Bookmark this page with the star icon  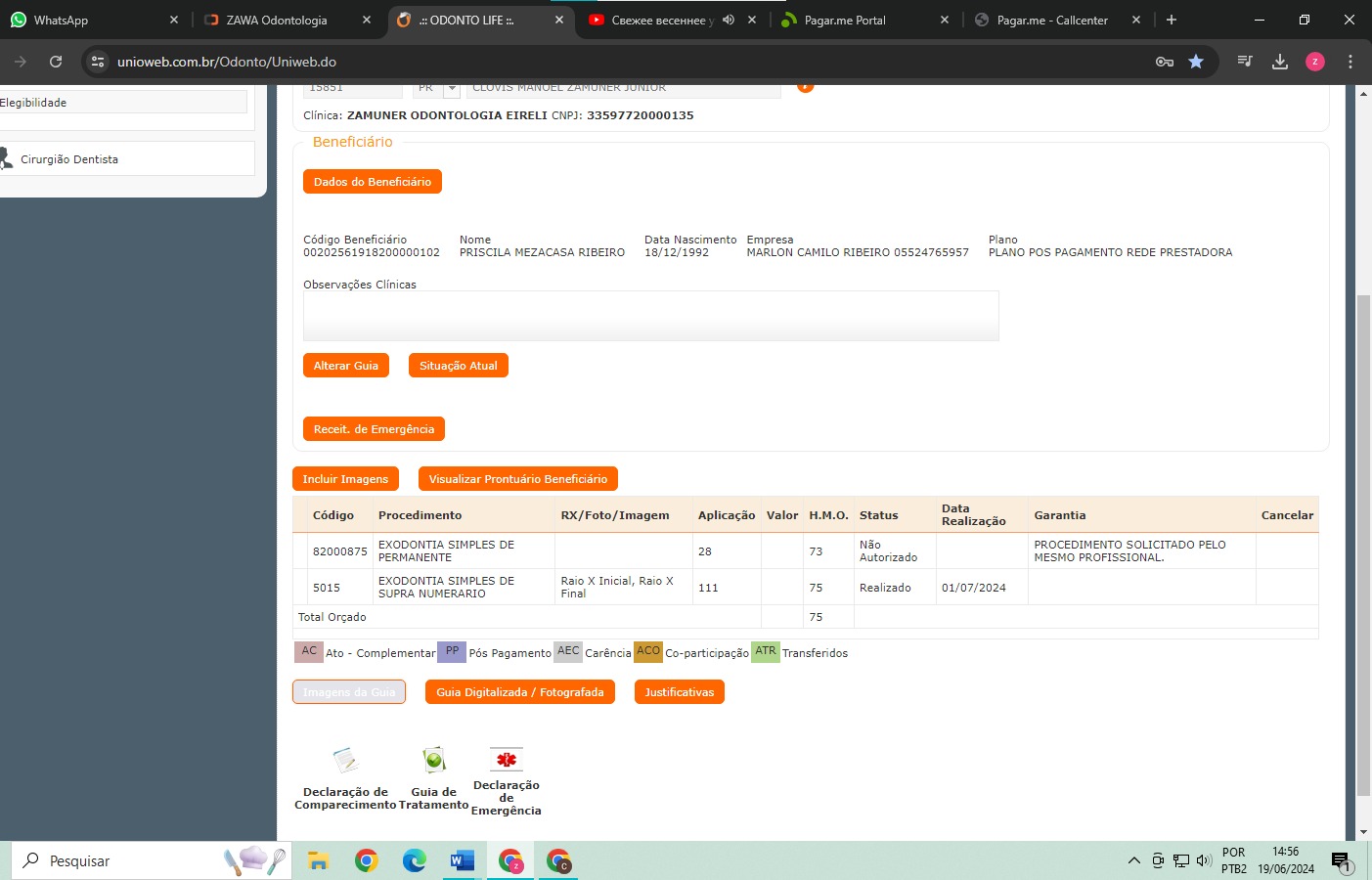pos(1196,62)
